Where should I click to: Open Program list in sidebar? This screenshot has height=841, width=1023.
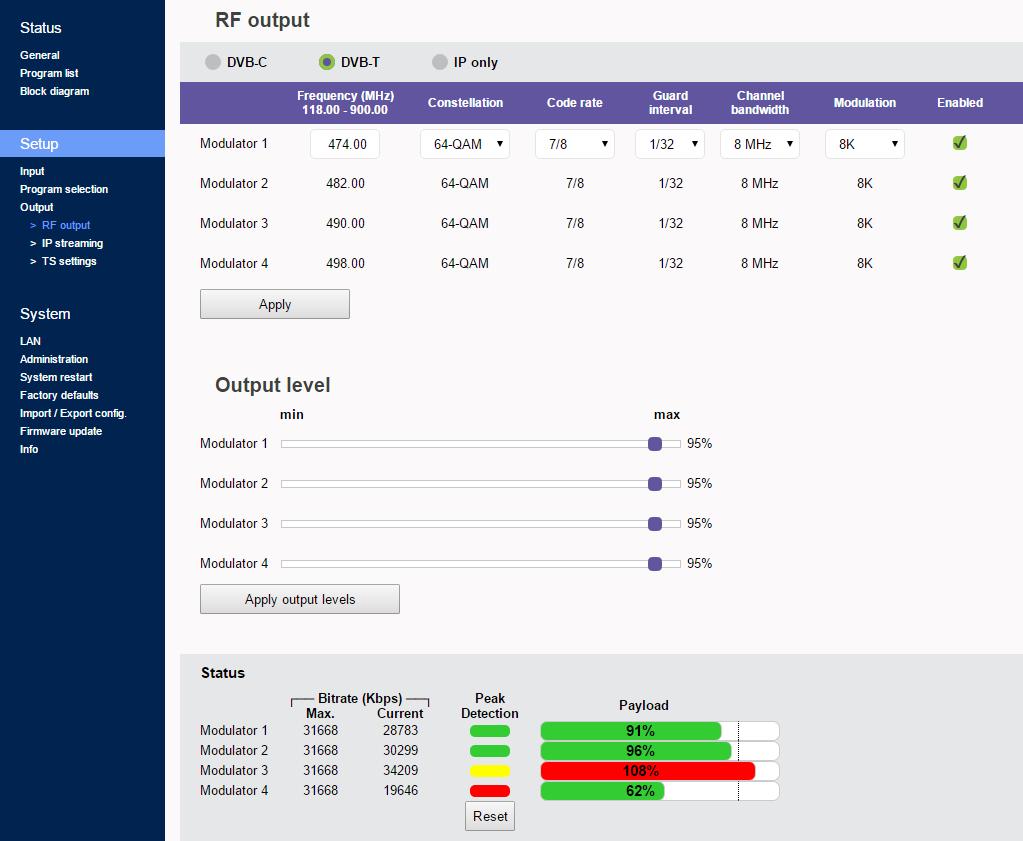click(49, 73)
